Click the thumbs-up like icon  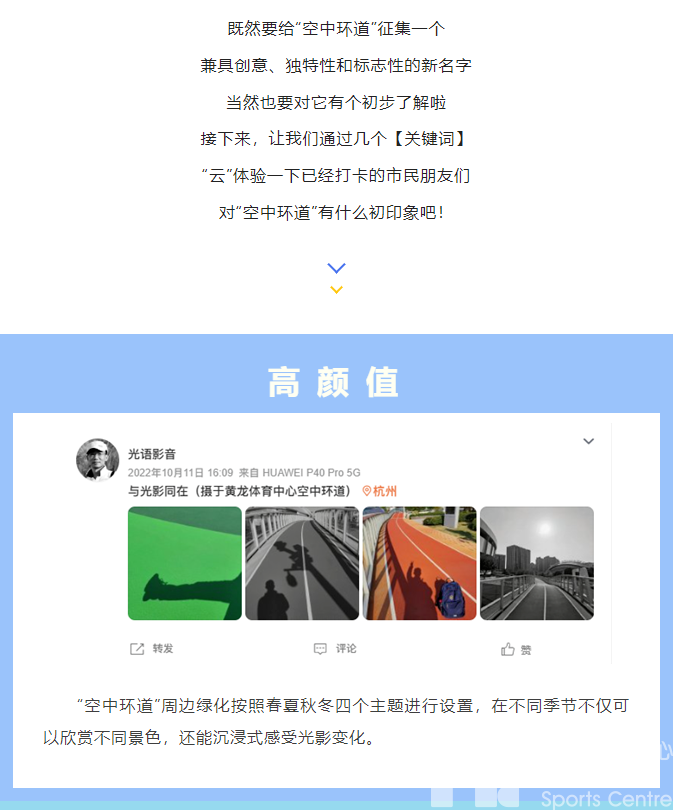tap(508, 649)
